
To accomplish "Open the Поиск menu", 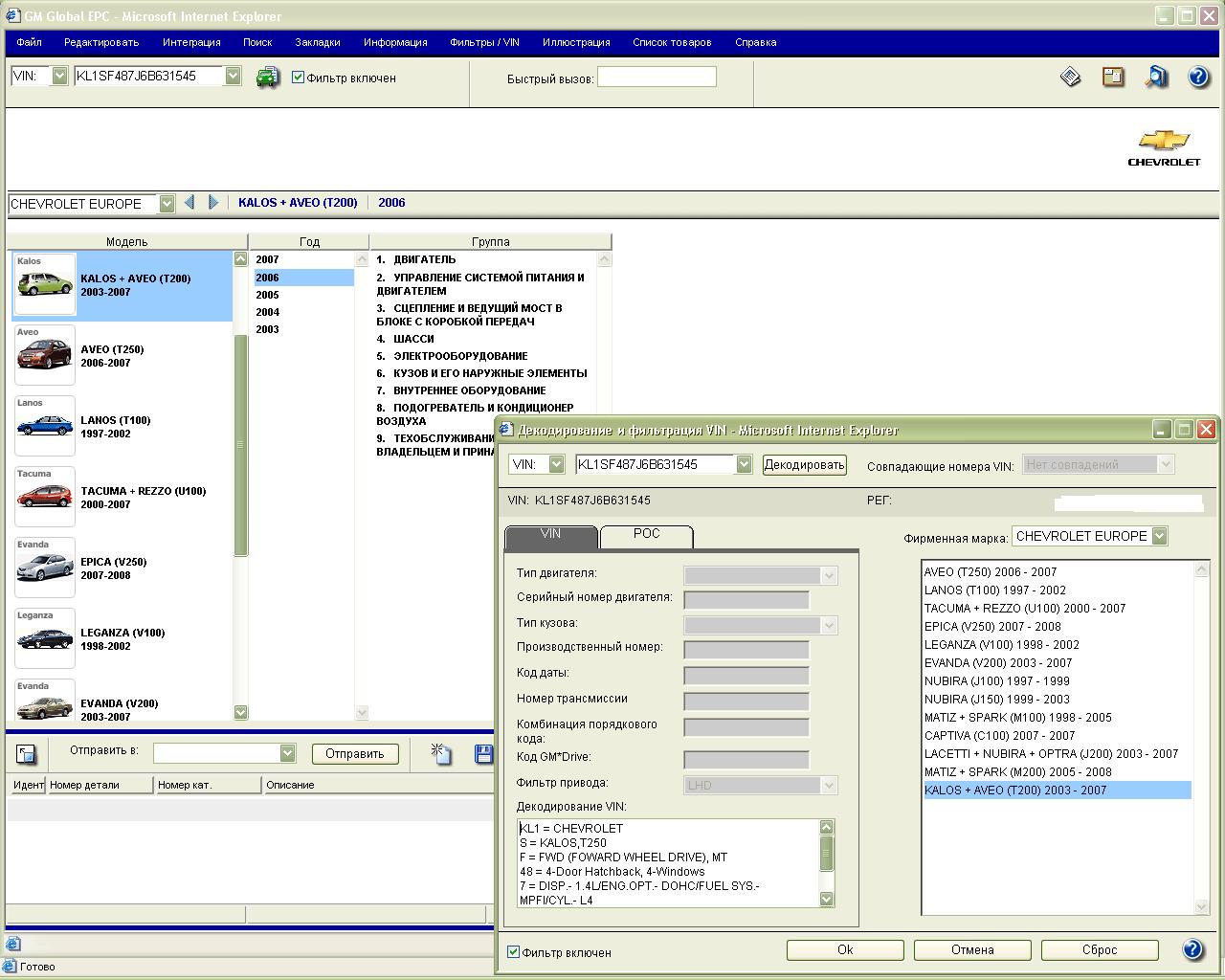I will (x=257, y=42).
